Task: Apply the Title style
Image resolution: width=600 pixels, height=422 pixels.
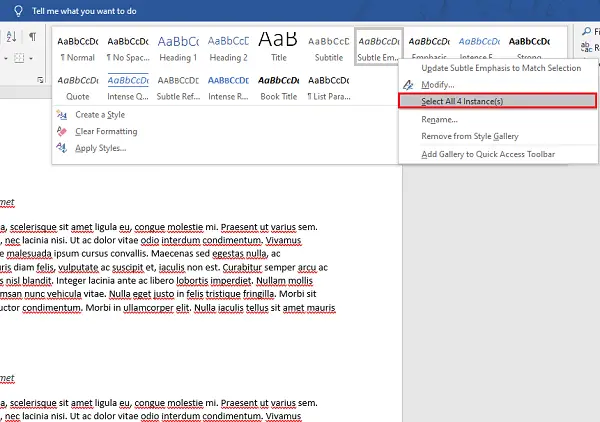Action: point(278,48)
